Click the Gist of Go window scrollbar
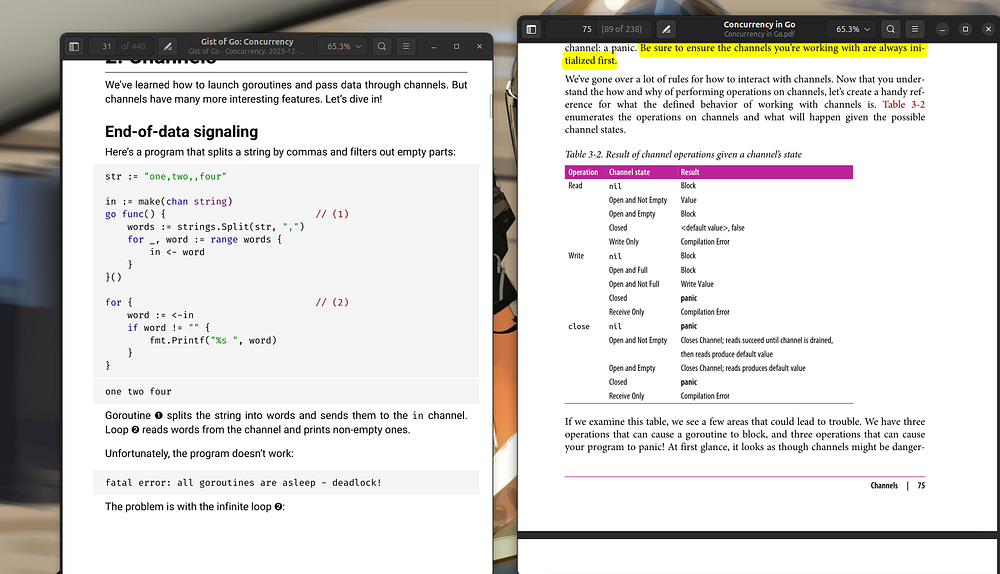Screen dimensions: 1000x574 coord(490,106)
